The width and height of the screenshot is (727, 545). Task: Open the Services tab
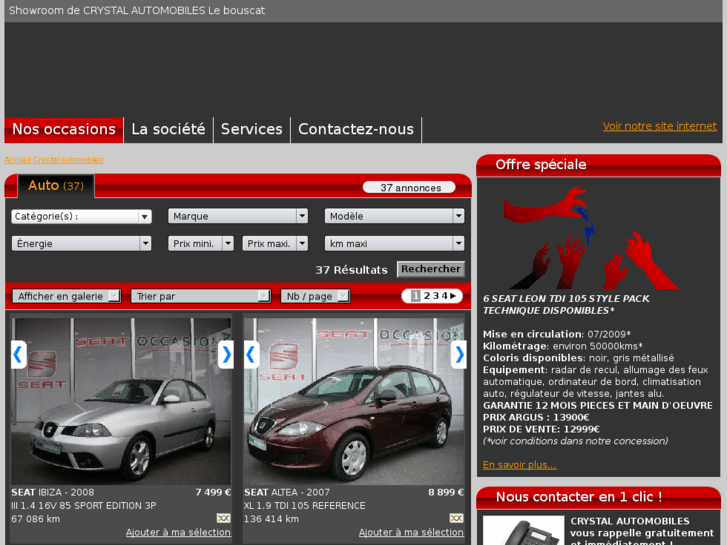[252, 129]
